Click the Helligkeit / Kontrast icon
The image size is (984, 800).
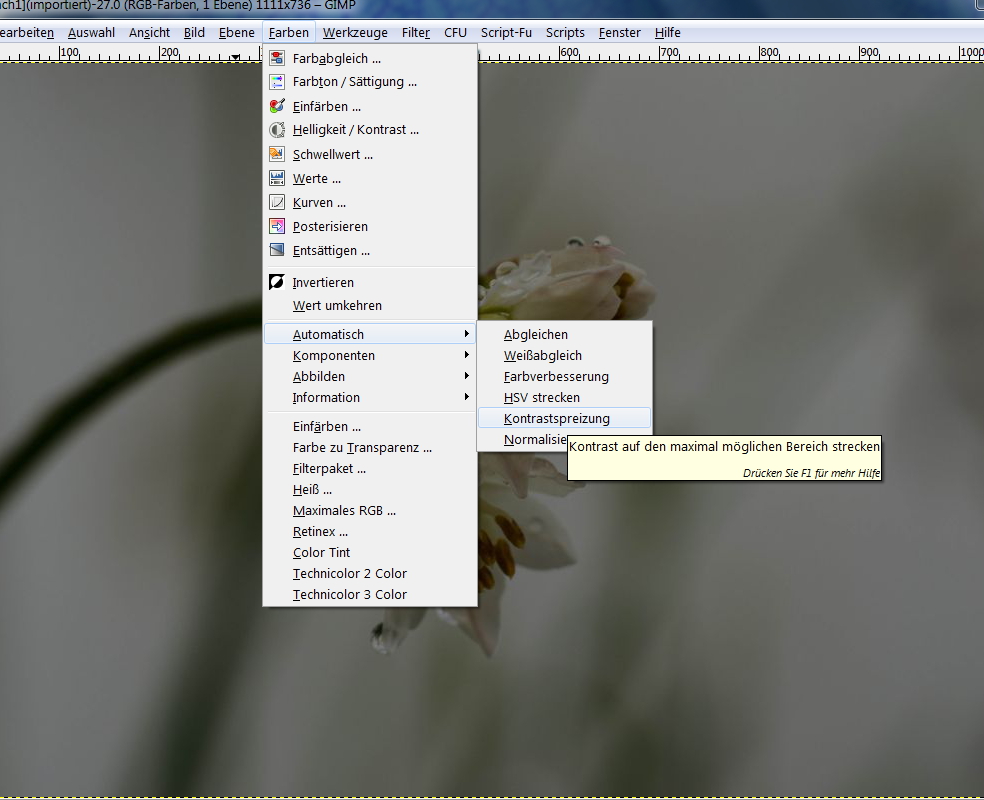pyautogui.click(x=277, y=130)
